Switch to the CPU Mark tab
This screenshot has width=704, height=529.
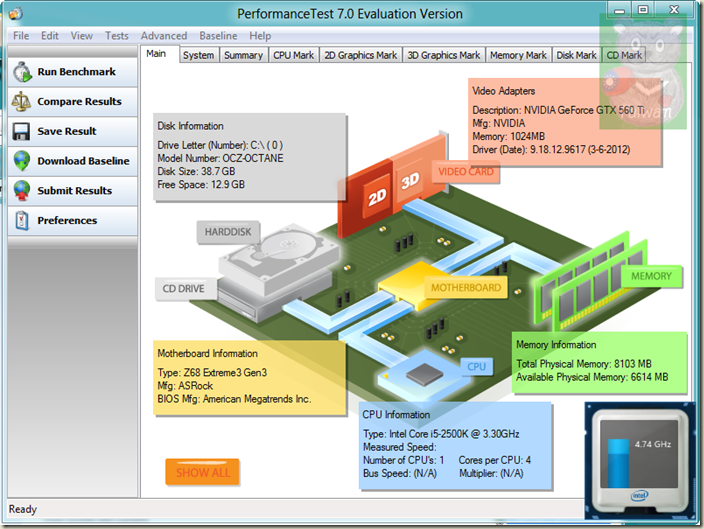[x=294, y=55]
